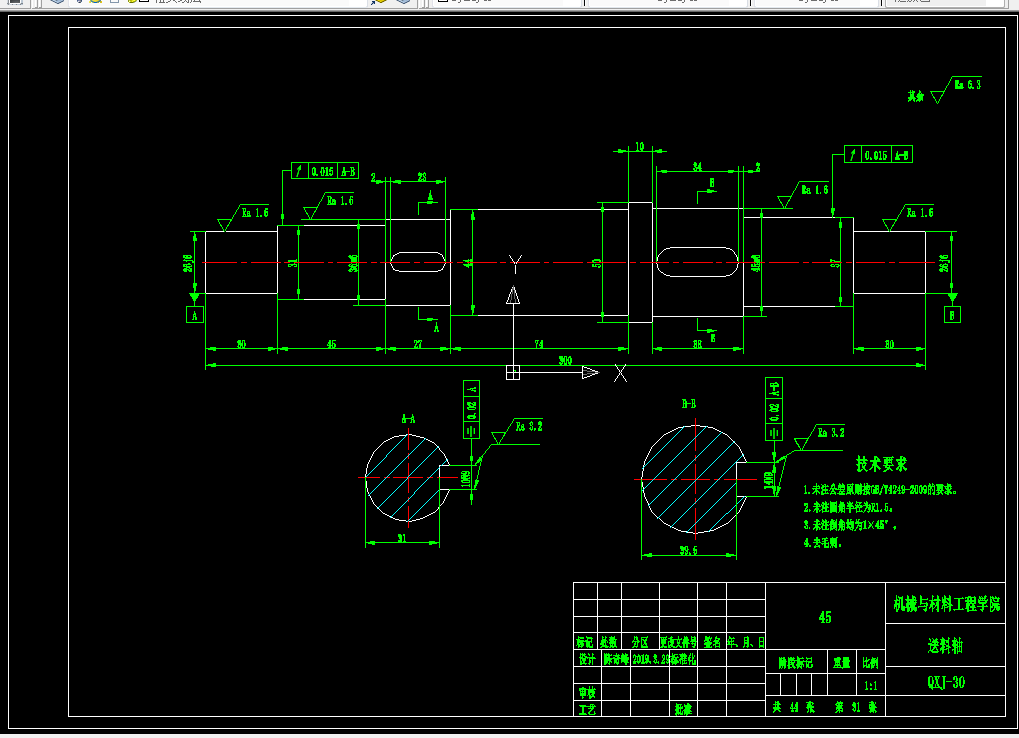This screenshot has height=738, width=1019.
Task: Select the dimension 45 below the shaft
Action: (x=331, y=344)
